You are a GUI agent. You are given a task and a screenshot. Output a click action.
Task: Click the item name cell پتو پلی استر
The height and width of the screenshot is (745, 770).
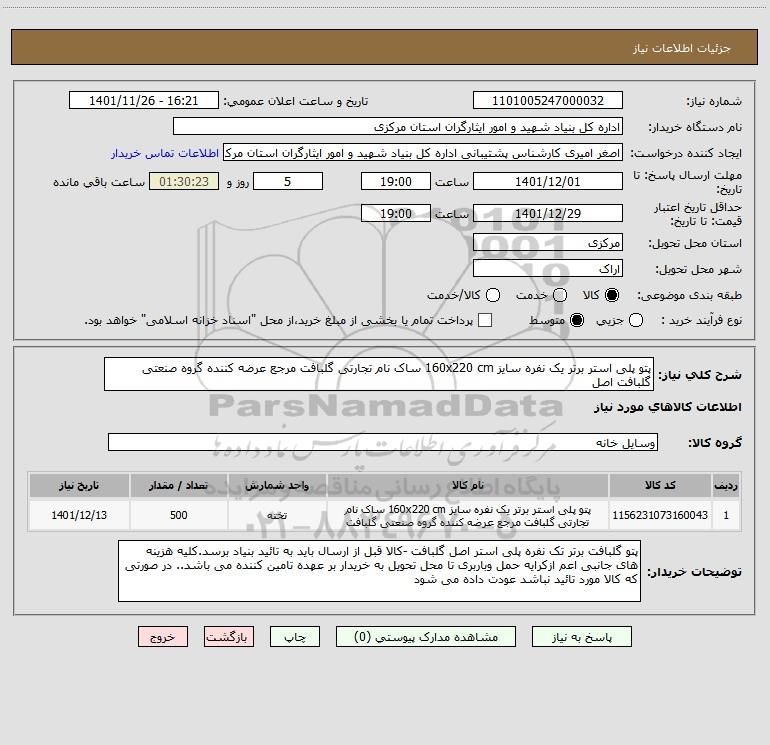(468, 516)
